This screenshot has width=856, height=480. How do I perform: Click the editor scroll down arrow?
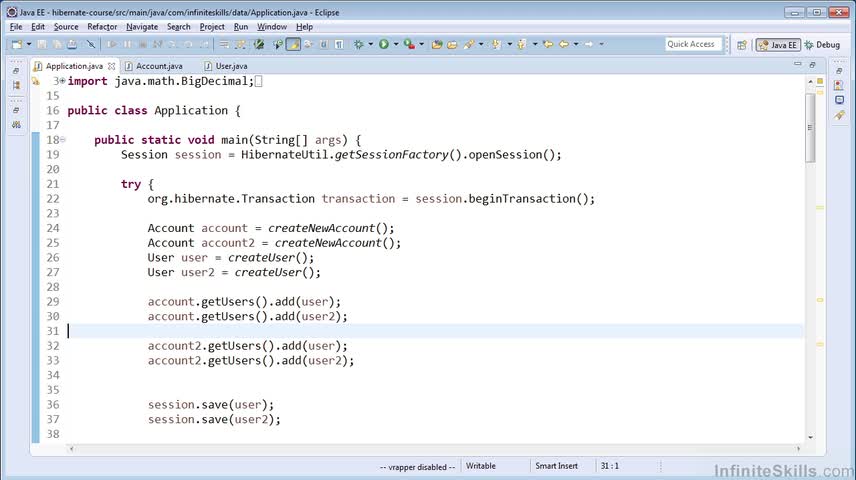click(x=810, y=437)
